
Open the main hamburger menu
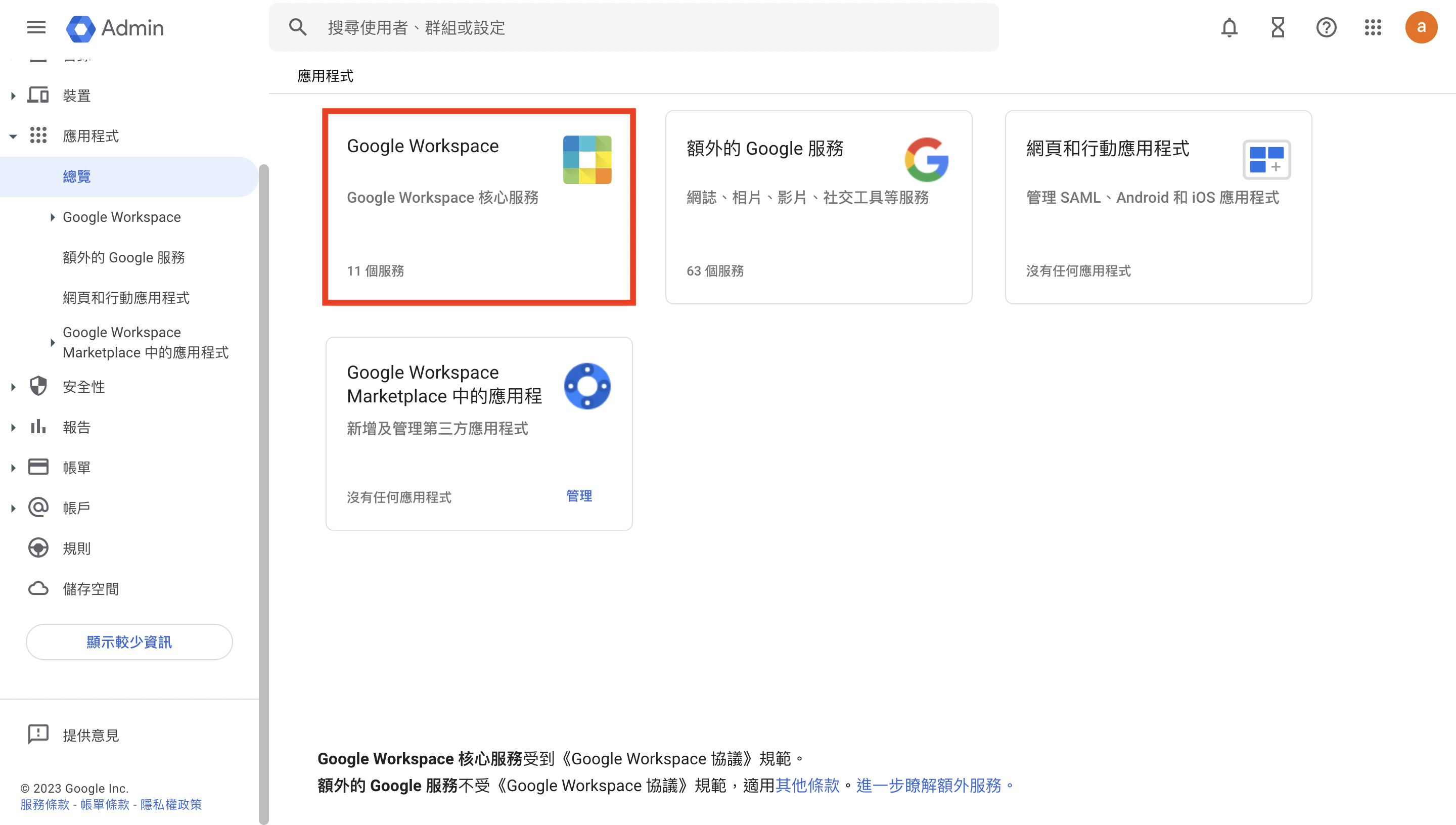click(36, 27)
